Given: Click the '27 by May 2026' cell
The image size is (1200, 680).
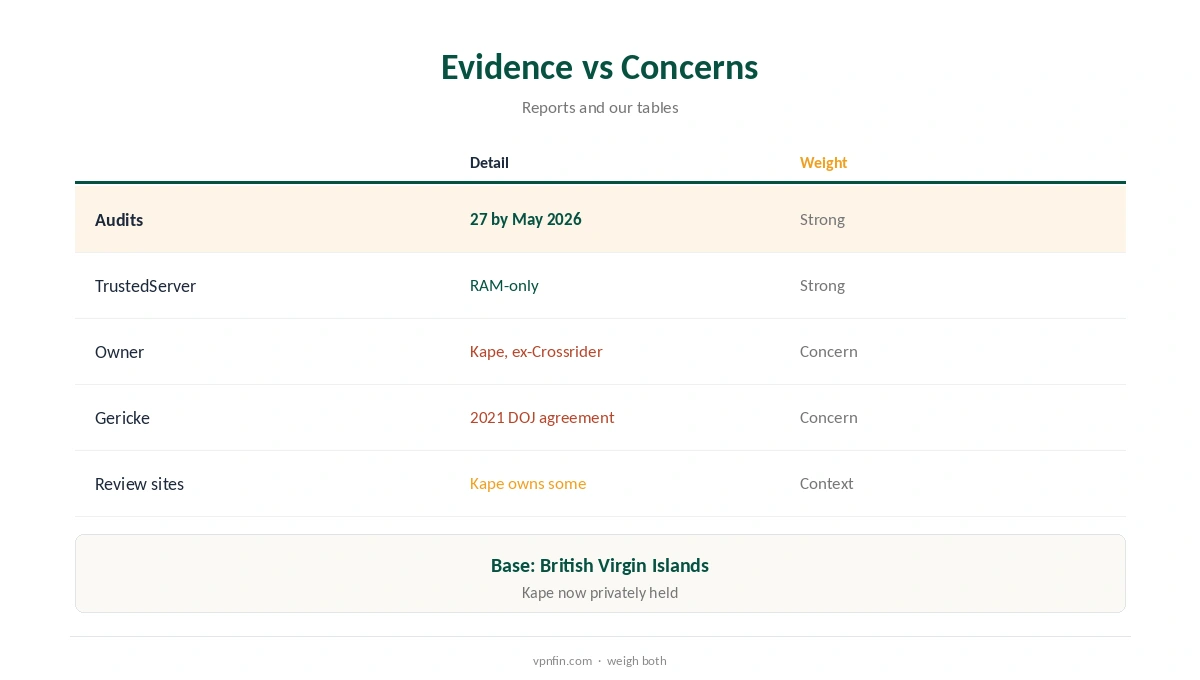Looking at the screenshot, I should pos(526,219).
